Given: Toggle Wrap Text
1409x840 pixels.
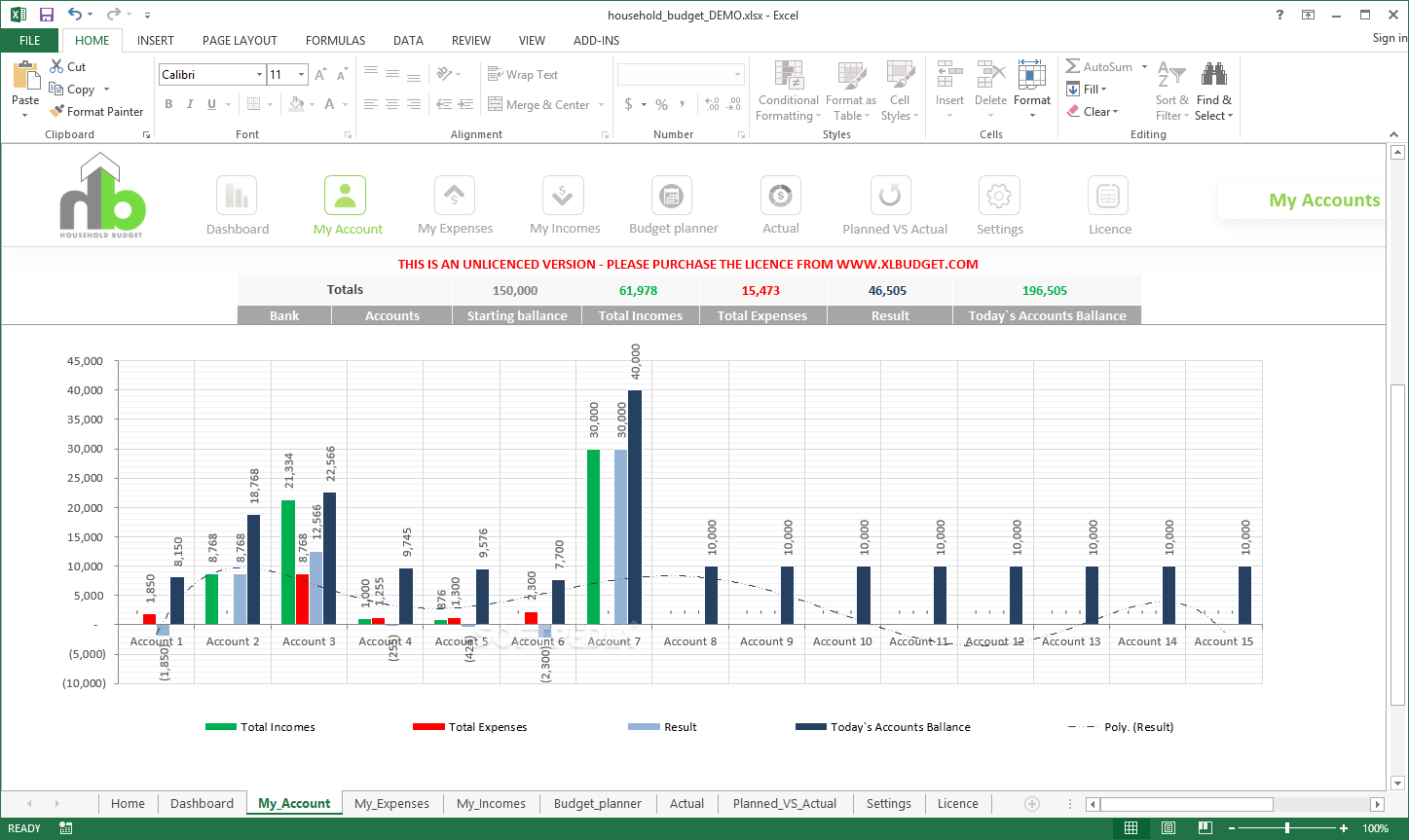Looking at the screenshot, I should (523, 74).
